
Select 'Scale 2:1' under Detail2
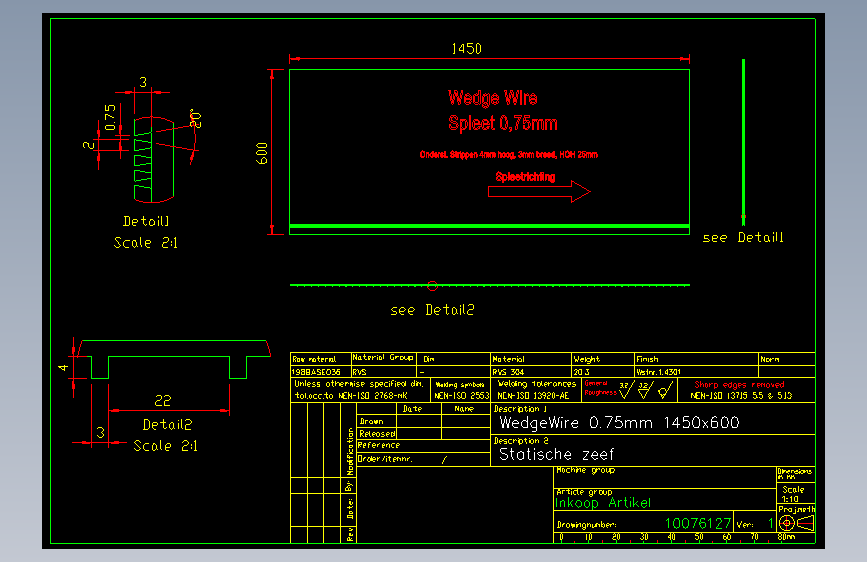(165, 446)
